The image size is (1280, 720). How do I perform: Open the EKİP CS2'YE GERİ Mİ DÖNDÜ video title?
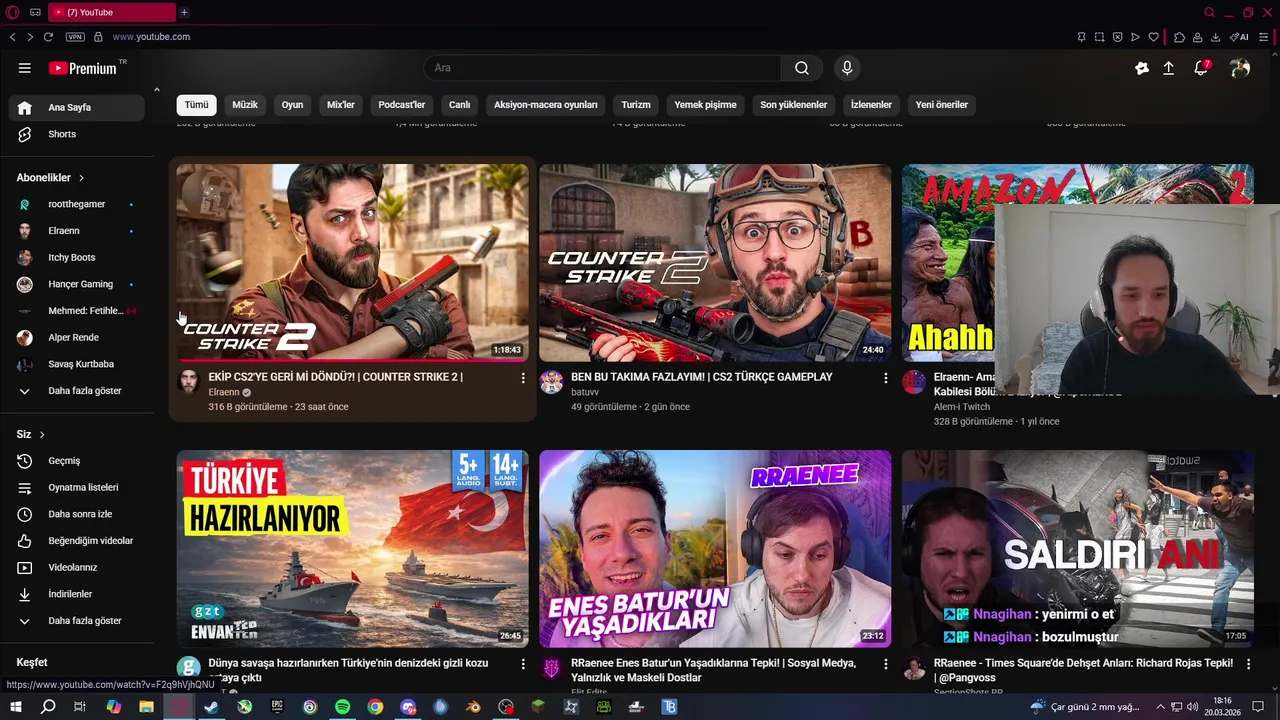[335, 377]
